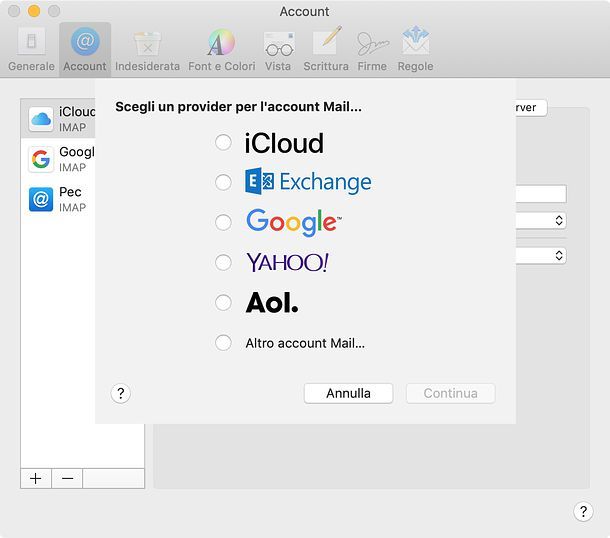Screen dimensions: 610x538
Task: Click the Altro account Mail... label
Action: coord(305,343)
